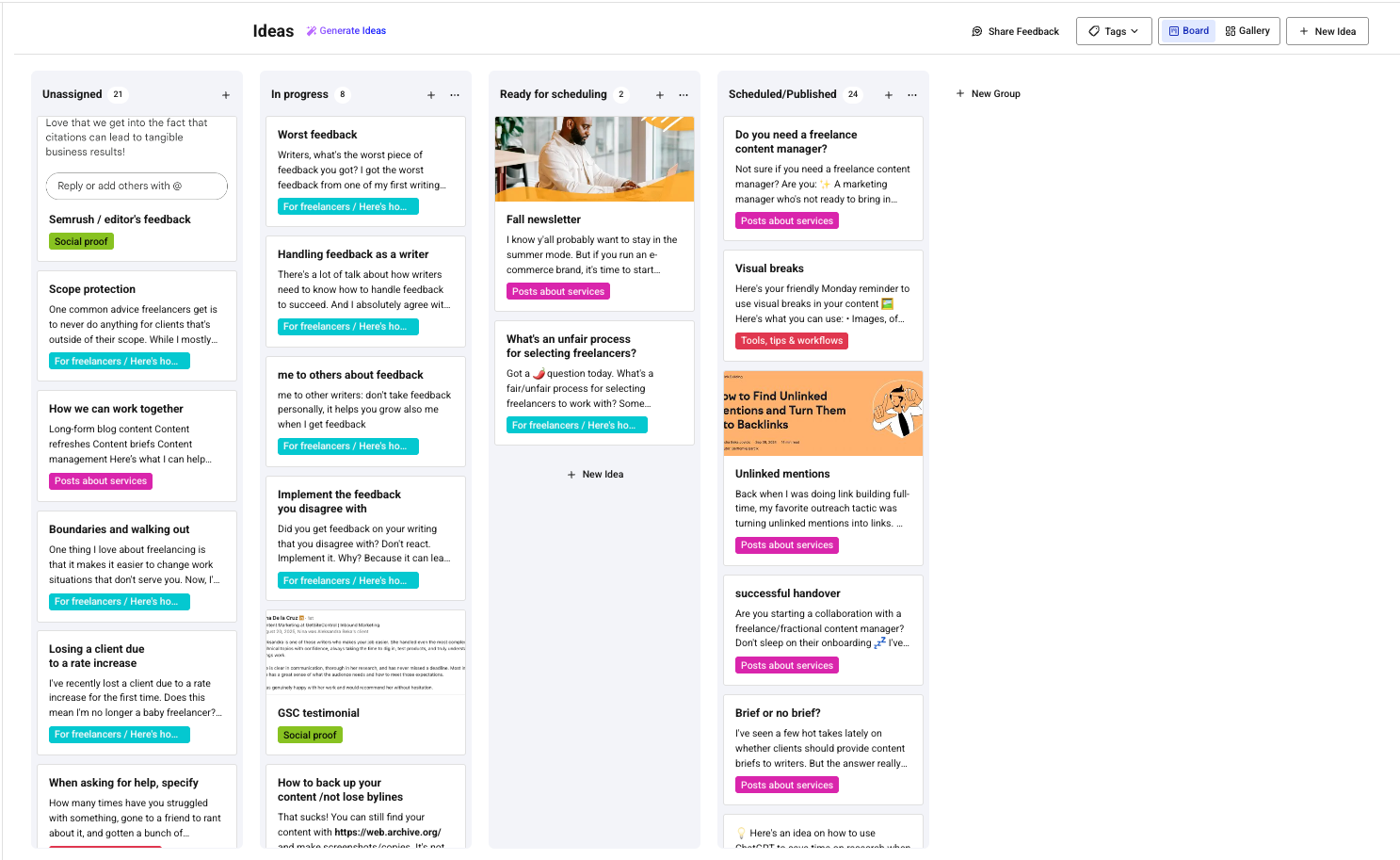The height and width of the screenshot is (860, 1400).
Task: Click Posts about services tag on successful handover
Action: pos(787,666)
